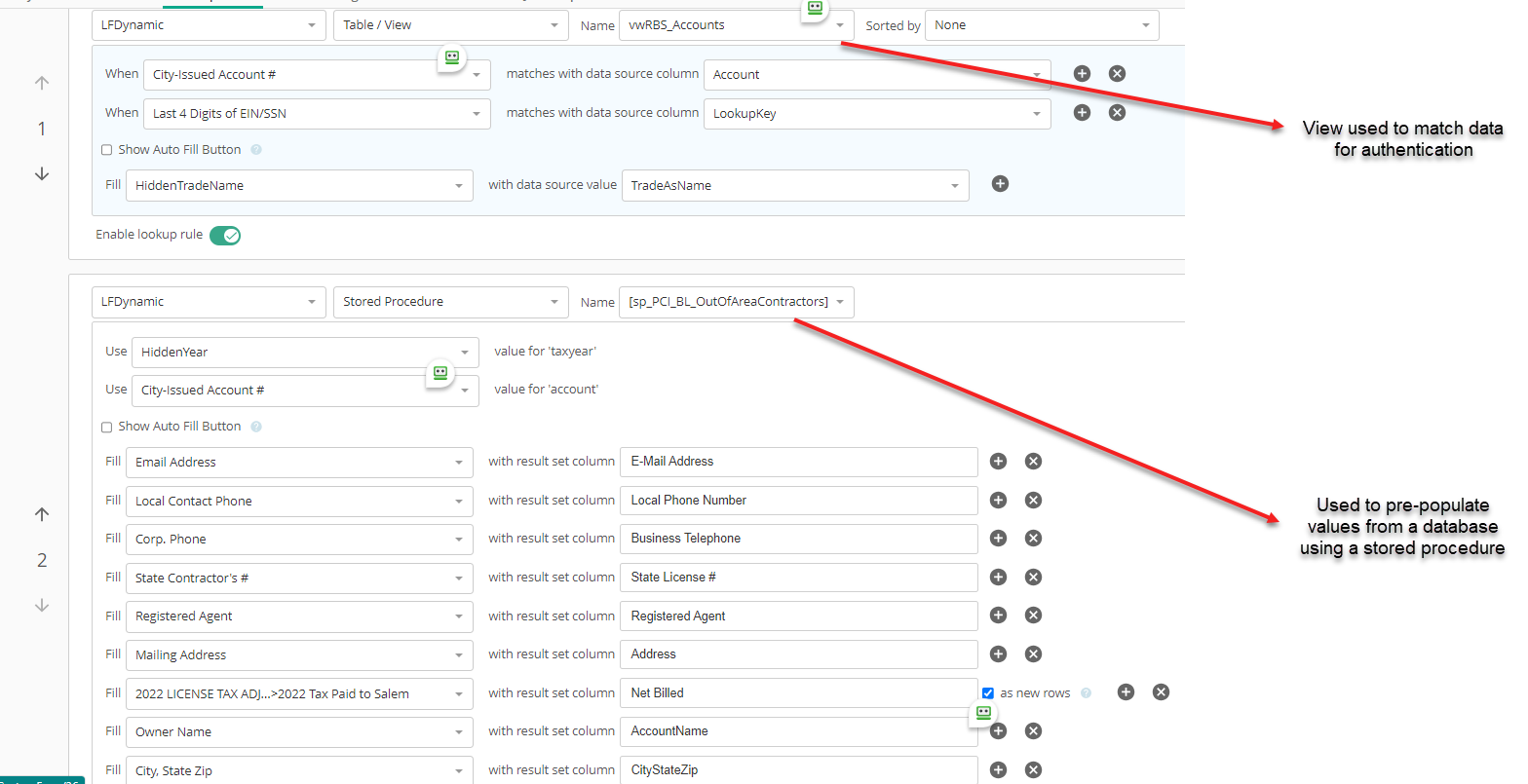Image resolution: width=1528 pixels, height=784 pixels.
Task: Move lookup rule 2 up
Action: tap(42, 514)
